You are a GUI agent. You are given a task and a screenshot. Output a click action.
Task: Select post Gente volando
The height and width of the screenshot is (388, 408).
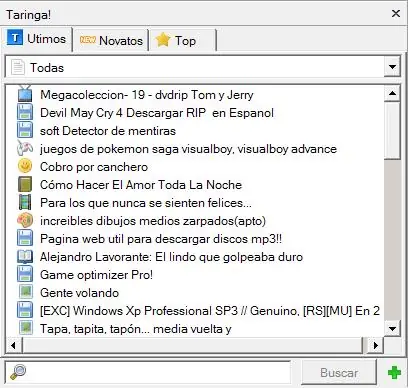79,293
